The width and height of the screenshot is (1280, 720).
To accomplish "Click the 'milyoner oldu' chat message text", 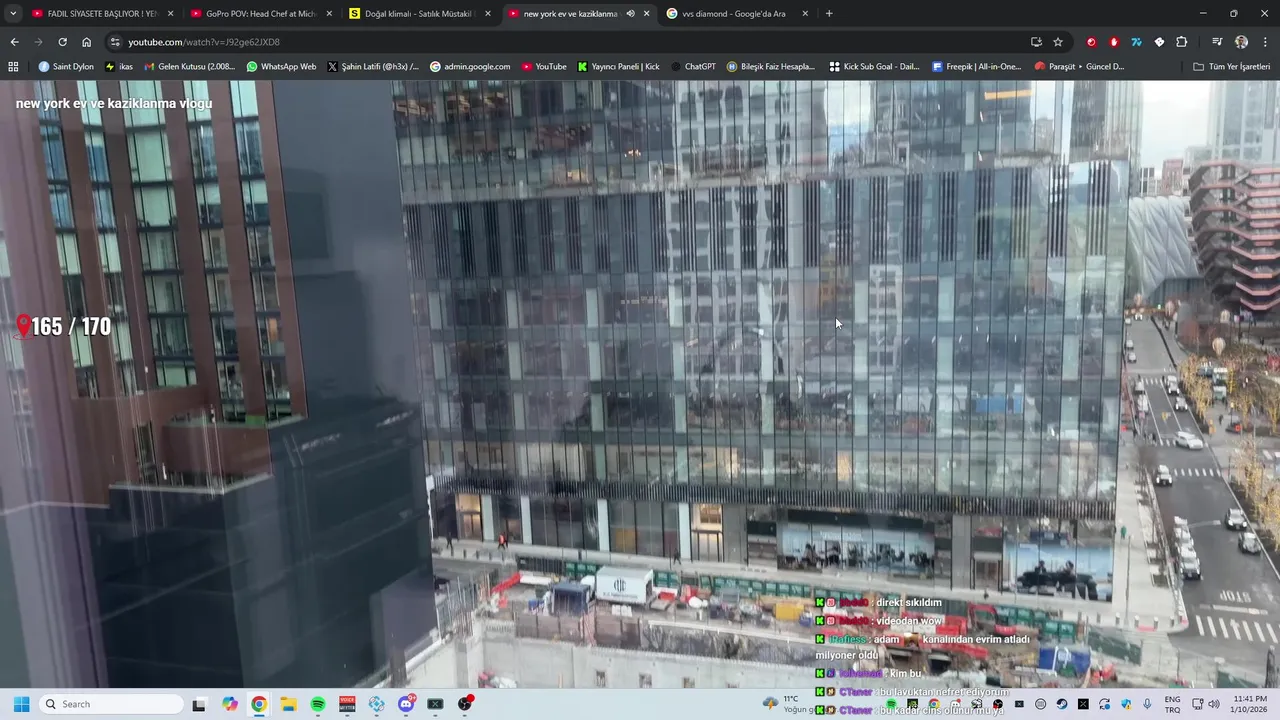I will [x=846, y=656].
